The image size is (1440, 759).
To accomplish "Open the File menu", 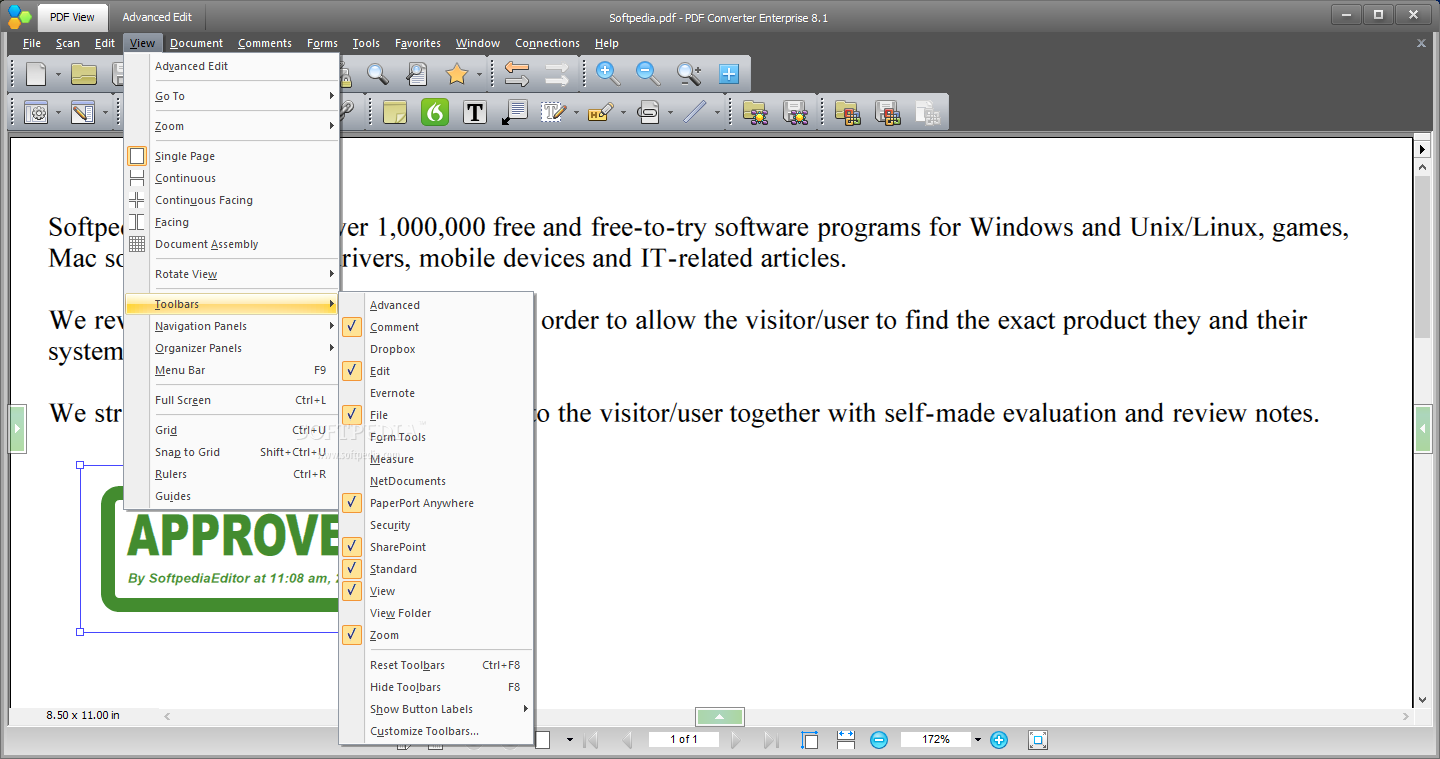I will (32, 43).
